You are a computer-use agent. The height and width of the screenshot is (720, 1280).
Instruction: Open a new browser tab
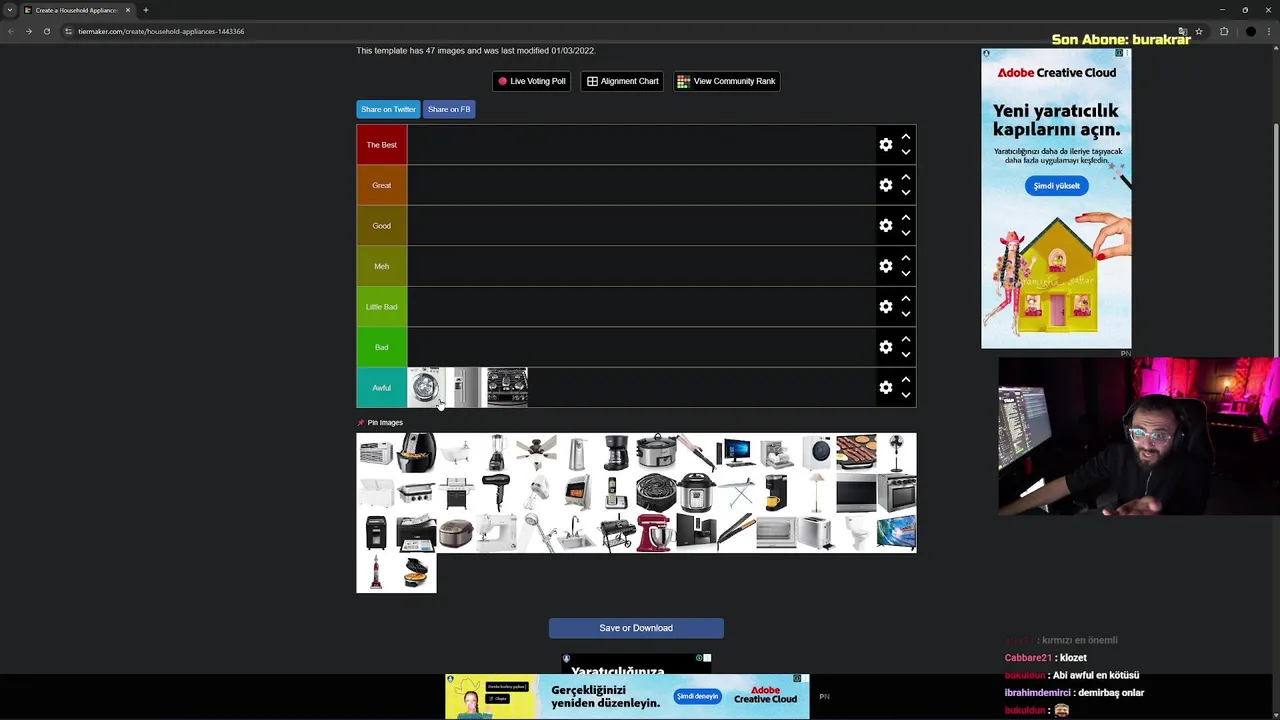[146, 10]
